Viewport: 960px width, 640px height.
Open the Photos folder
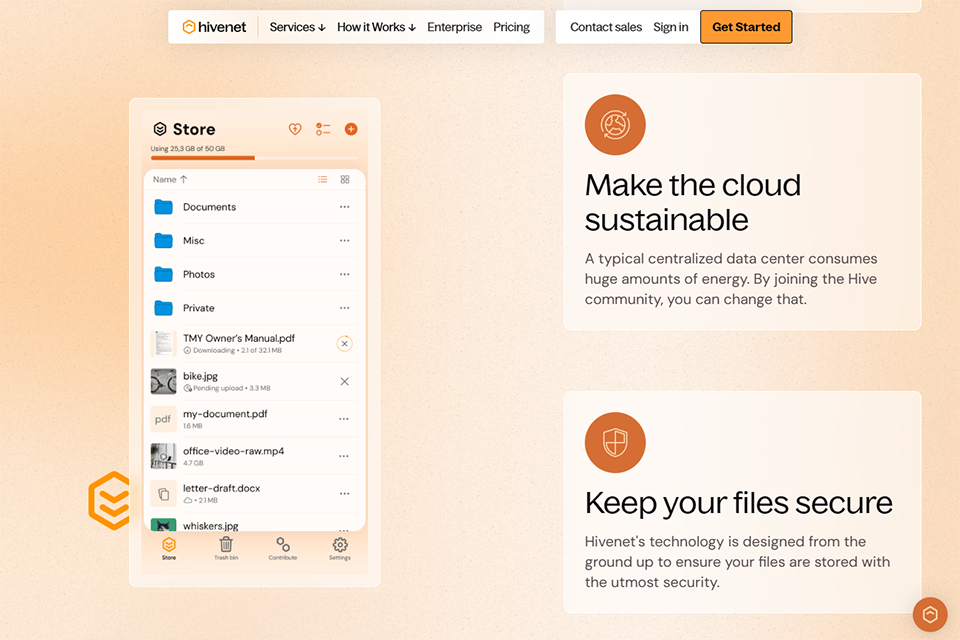tap(254, 274)
